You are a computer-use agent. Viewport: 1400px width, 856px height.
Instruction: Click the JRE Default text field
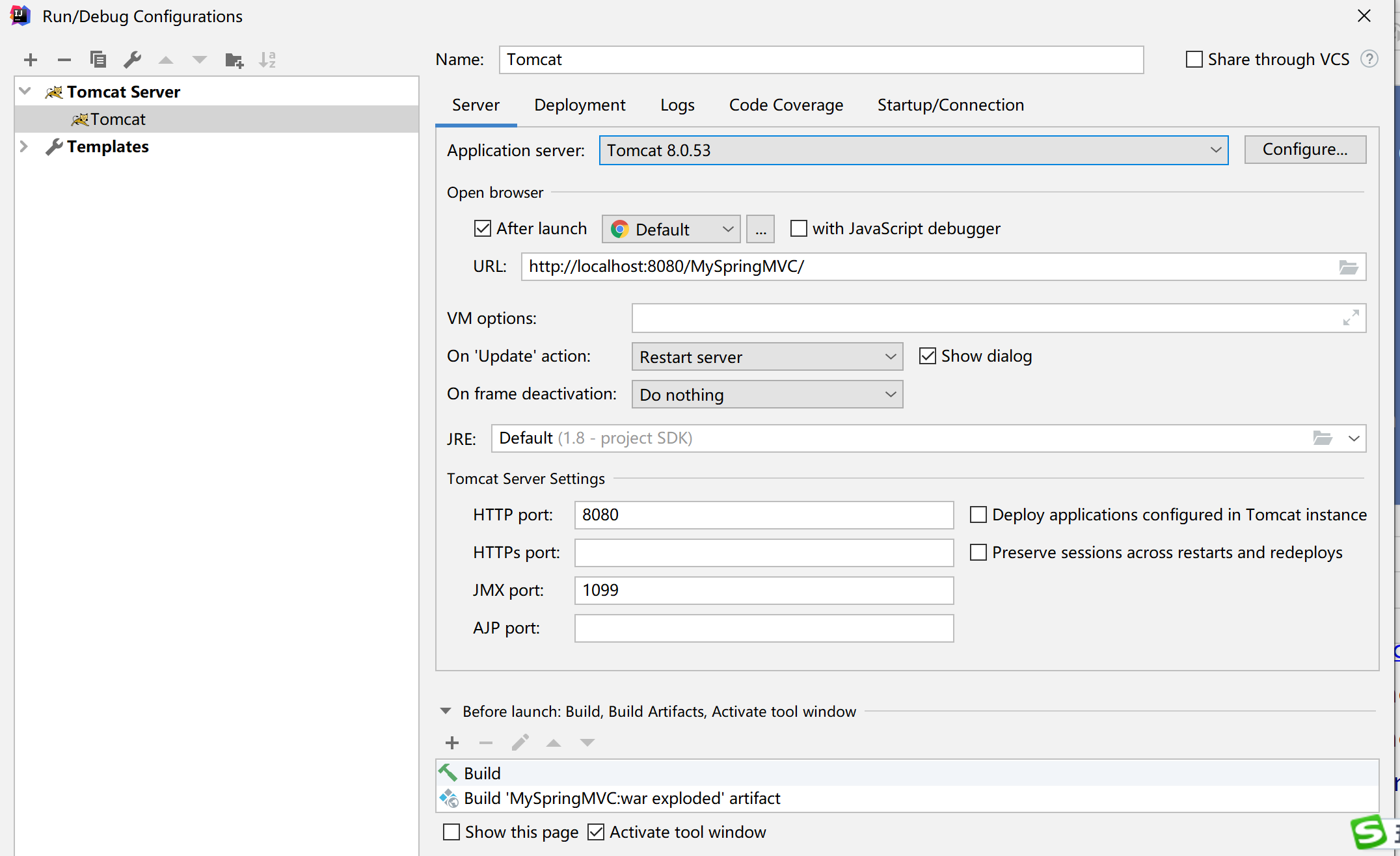pos(928,438)
